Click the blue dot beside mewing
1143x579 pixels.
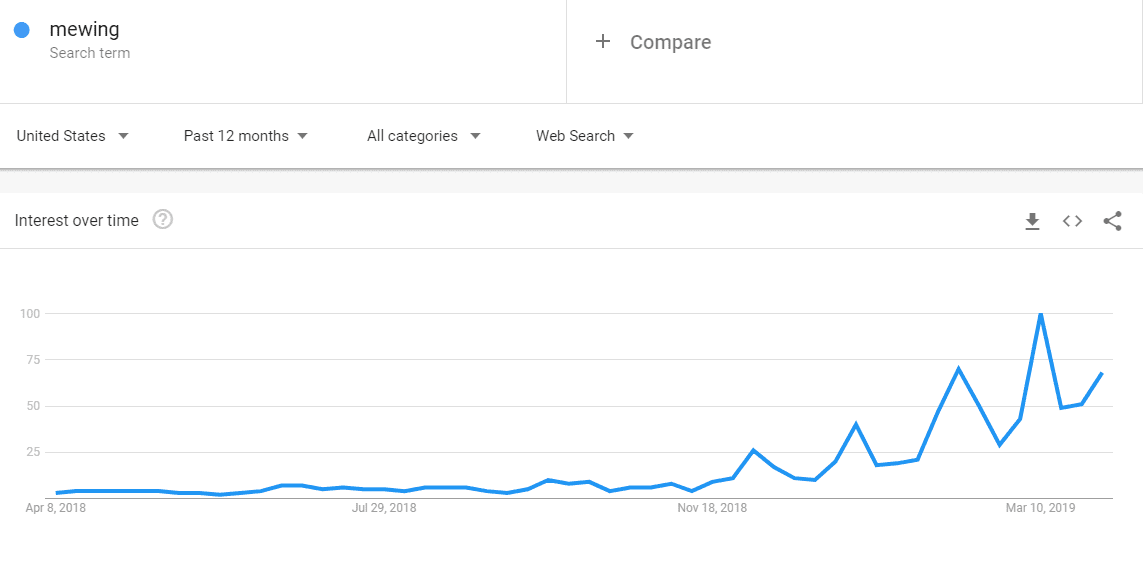click(x=22, y=31)
